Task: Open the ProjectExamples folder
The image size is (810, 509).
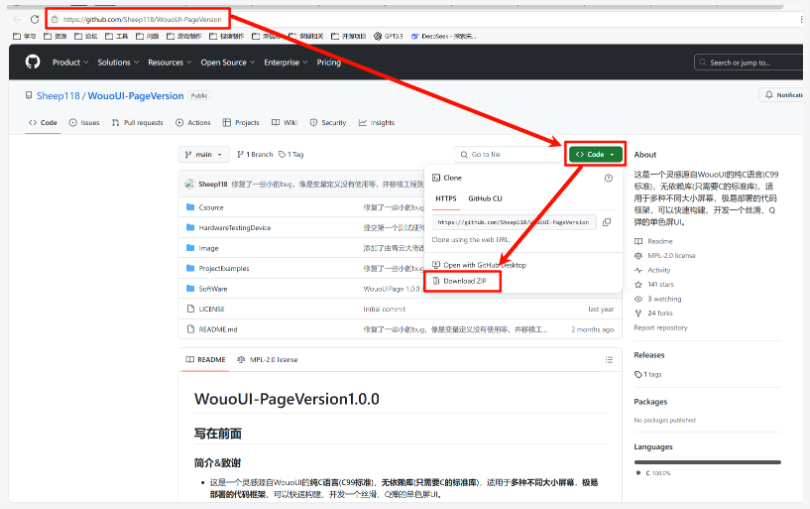Action: tap(224, 269)
